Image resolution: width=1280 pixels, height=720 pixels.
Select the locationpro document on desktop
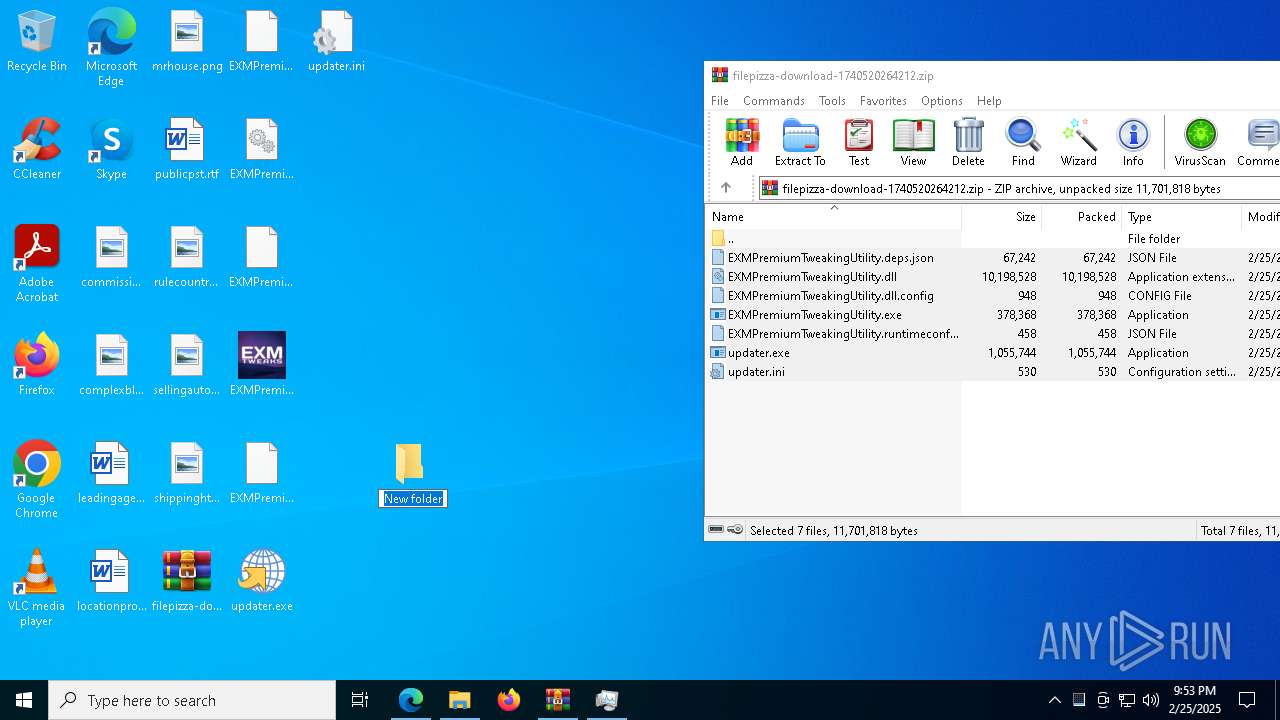tap(111, 582)
